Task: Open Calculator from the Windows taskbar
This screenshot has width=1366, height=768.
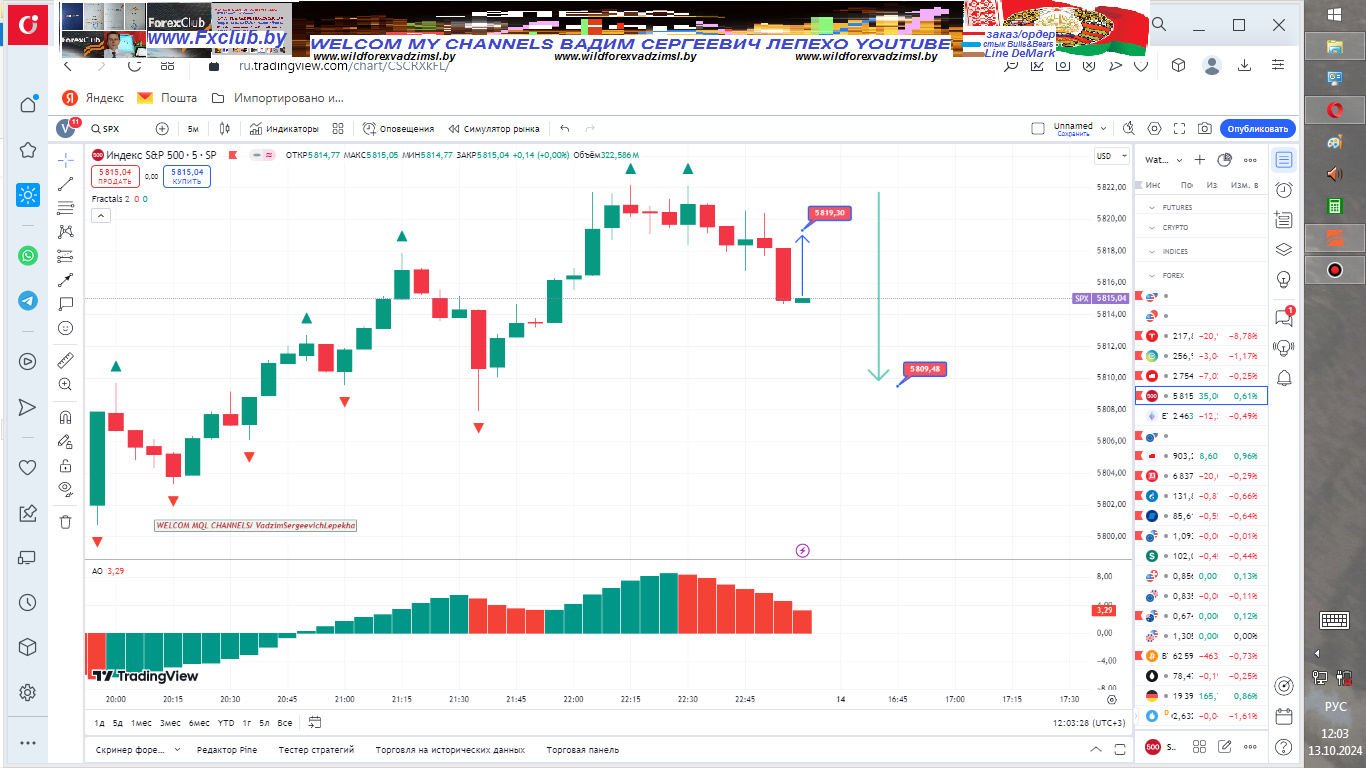Action: pos(1334,205)
